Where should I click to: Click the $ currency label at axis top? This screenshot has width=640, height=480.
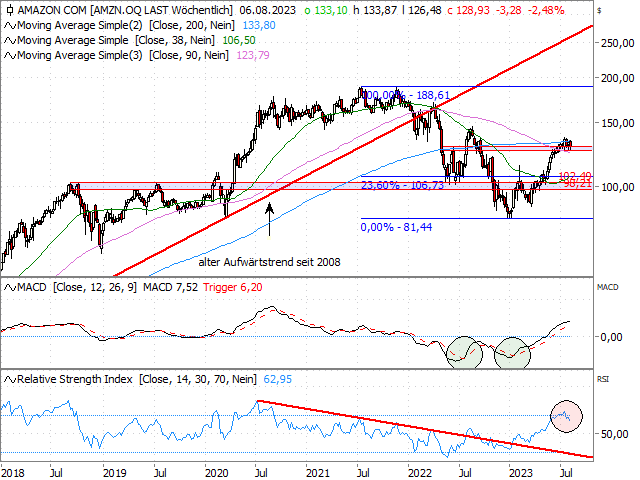(x=599, y=11)
